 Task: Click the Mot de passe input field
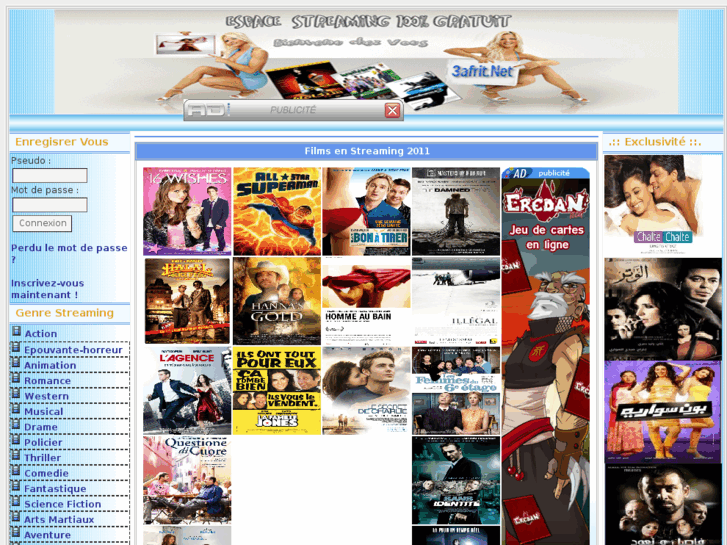(x=50, y=205)
